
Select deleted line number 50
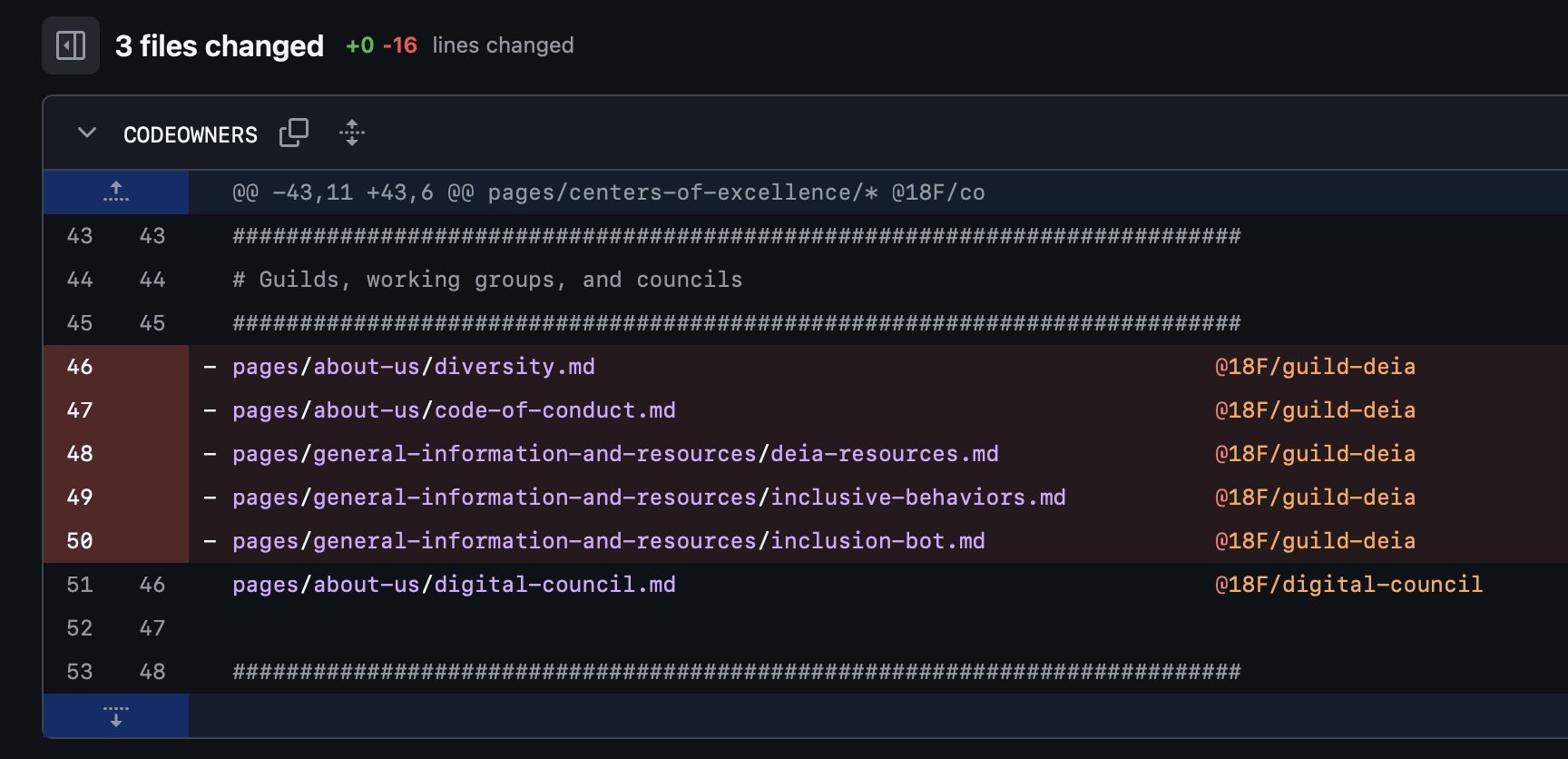pos(80,541)
